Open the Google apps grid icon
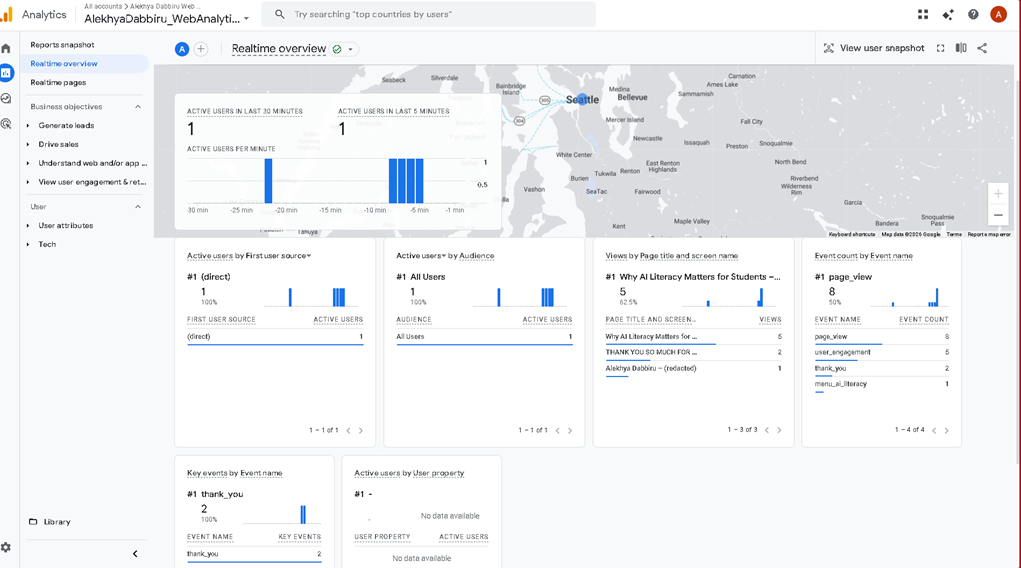The image size is (1021, 568). tap(922, 14)
